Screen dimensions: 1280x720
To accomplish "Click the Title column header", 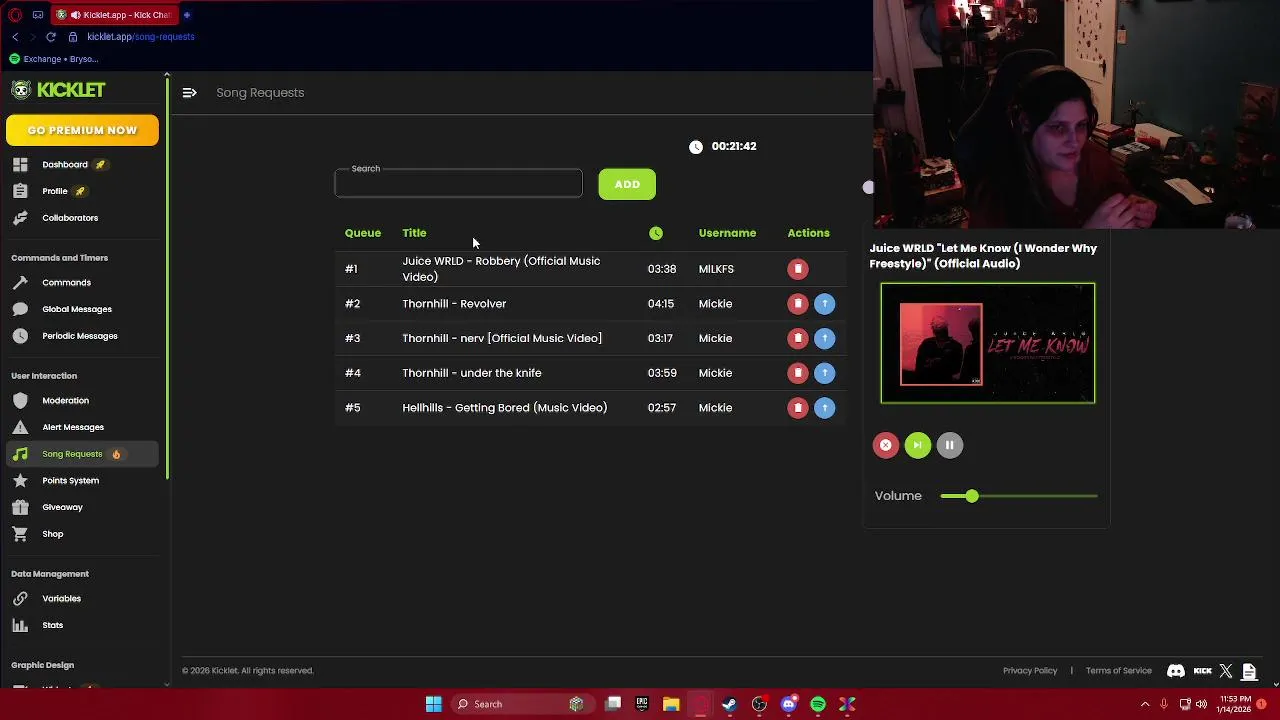I will coord(414,233).
